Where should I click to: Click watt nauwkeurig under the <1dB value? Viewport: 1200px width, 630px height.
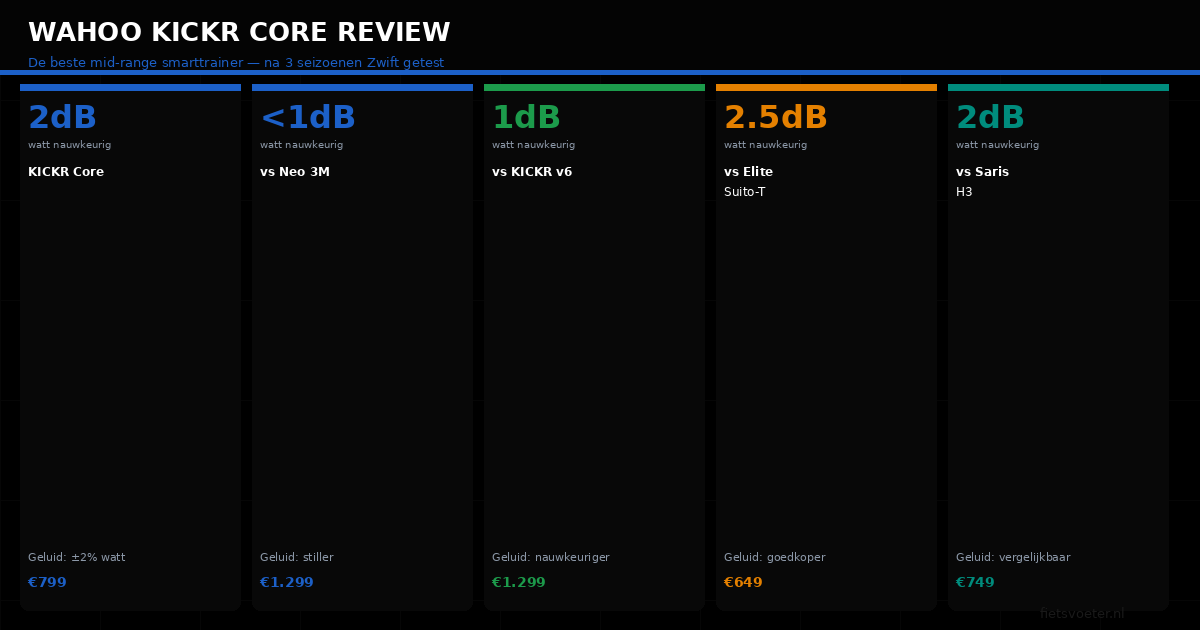click(x=301, y=145)
